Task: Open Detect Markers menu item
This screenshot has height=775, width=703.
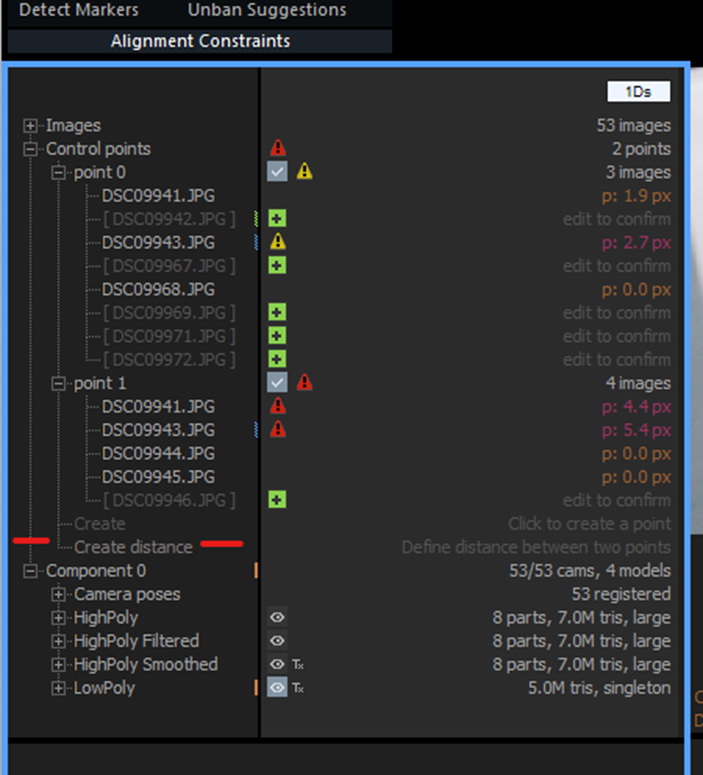Action: (79, 11)
